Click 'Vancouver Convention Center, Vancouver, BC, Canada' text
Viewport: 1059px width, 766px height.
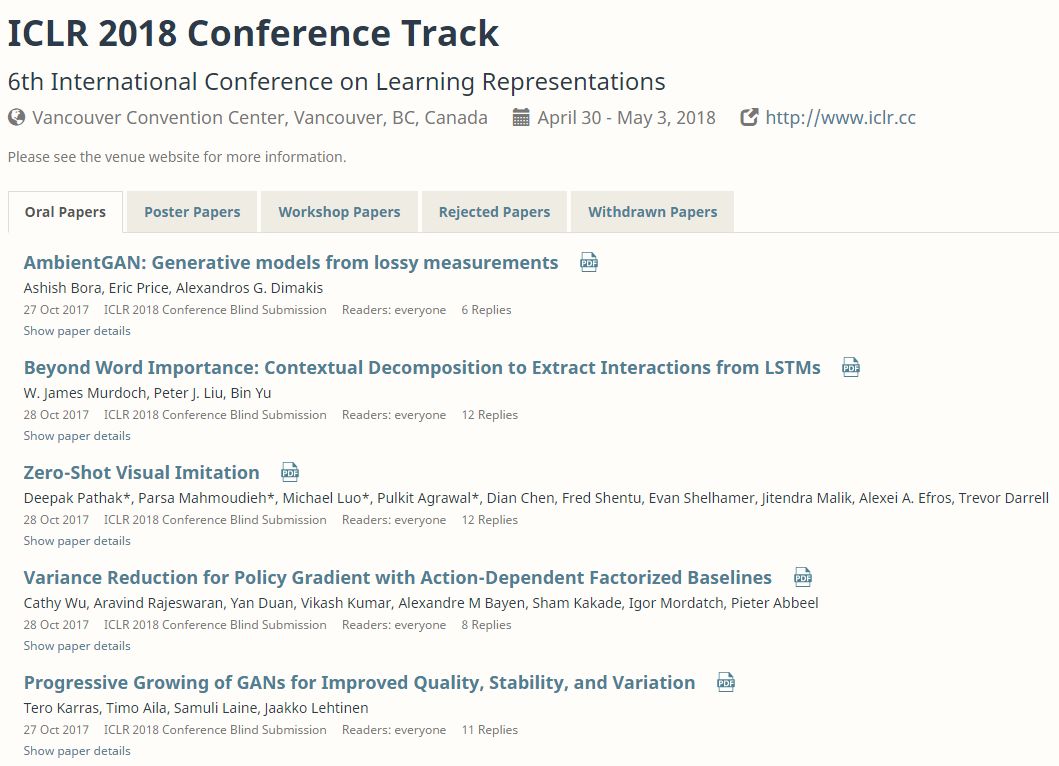point(260,118)
